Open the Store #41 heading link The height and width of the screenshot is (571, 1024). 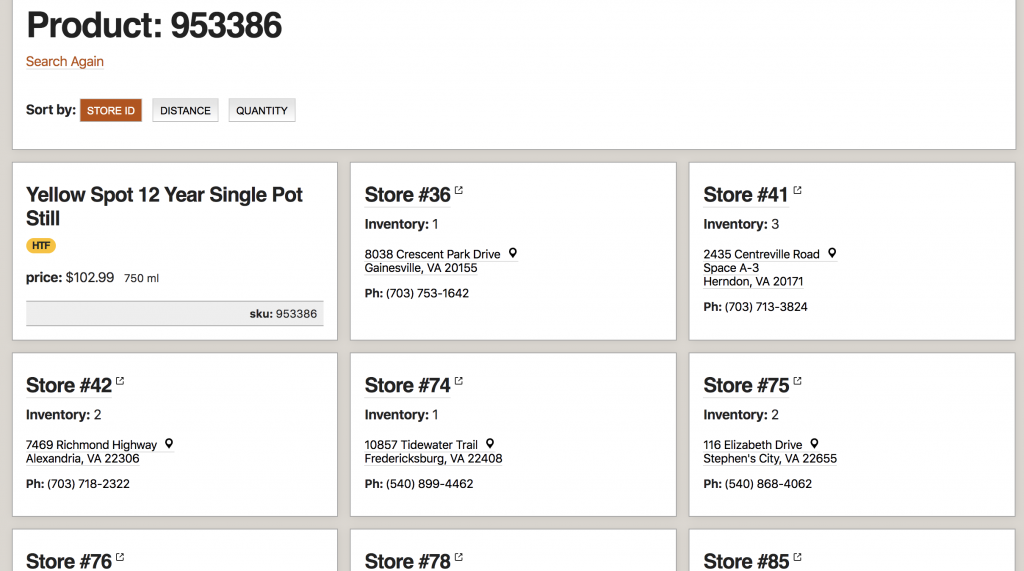coord(746,195)
